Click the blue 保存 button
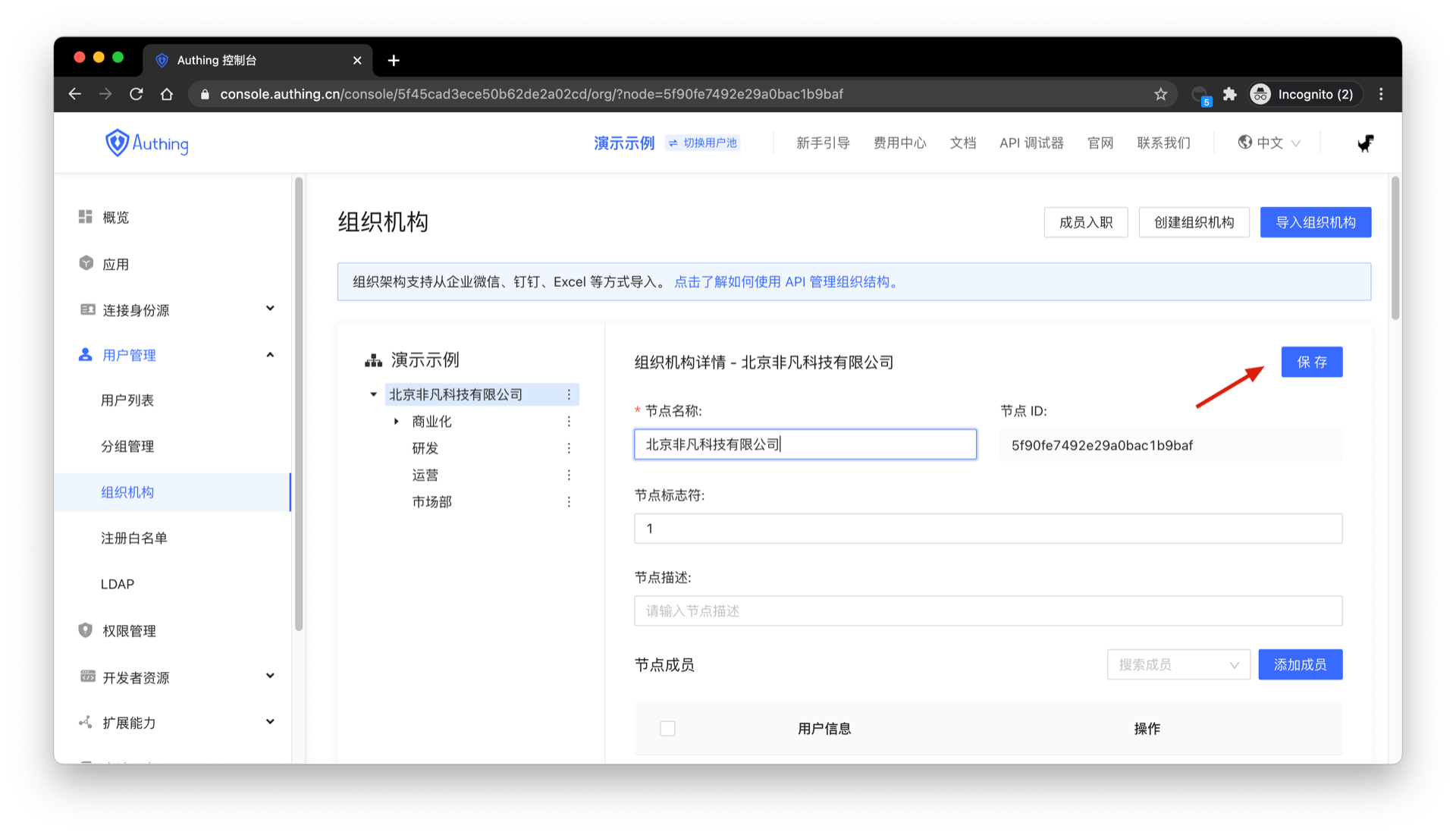This screenshot has width=1456, height=835. pyautogui.click(x=1311, y=362)
